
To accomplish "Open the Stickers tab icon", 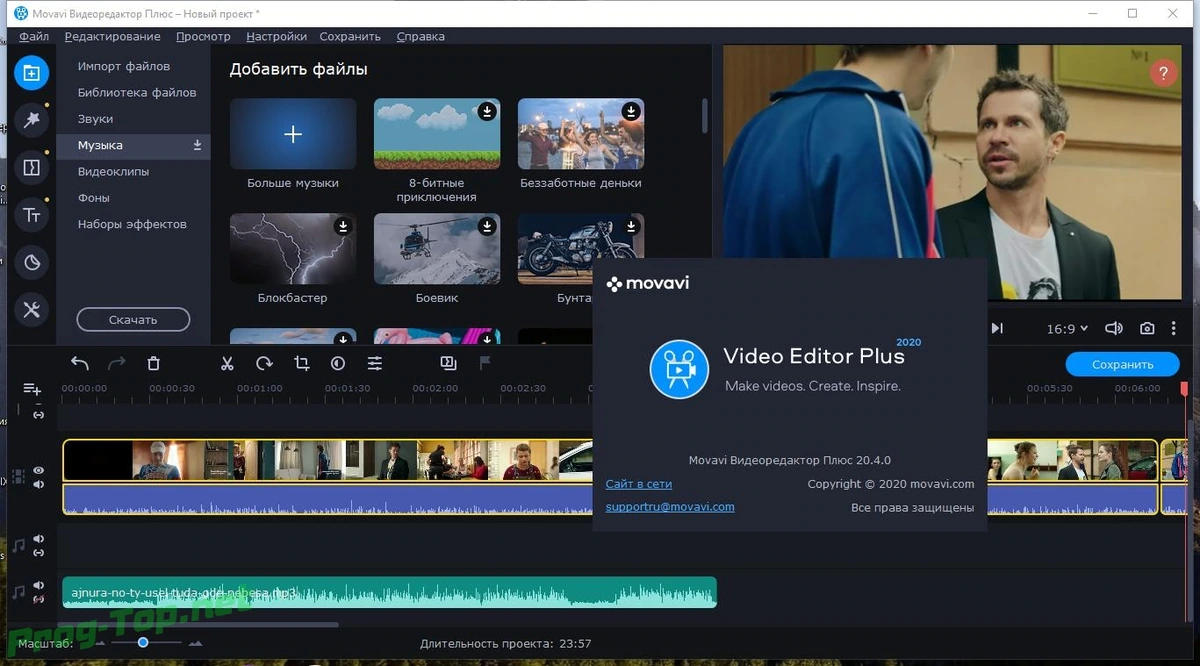I will pyautogui.click(x=31, y=263).
